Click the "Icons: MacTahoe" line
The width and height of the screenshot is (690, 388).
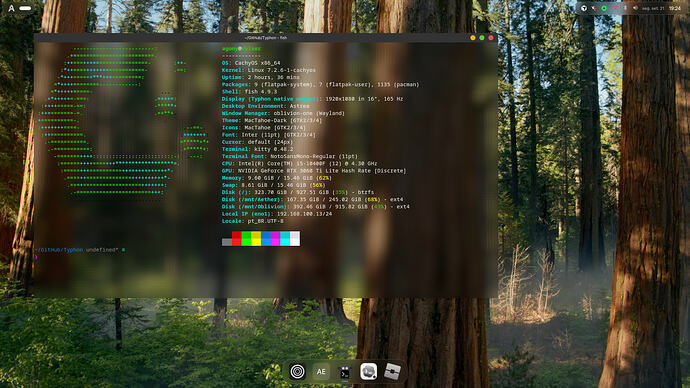(264, 128)
